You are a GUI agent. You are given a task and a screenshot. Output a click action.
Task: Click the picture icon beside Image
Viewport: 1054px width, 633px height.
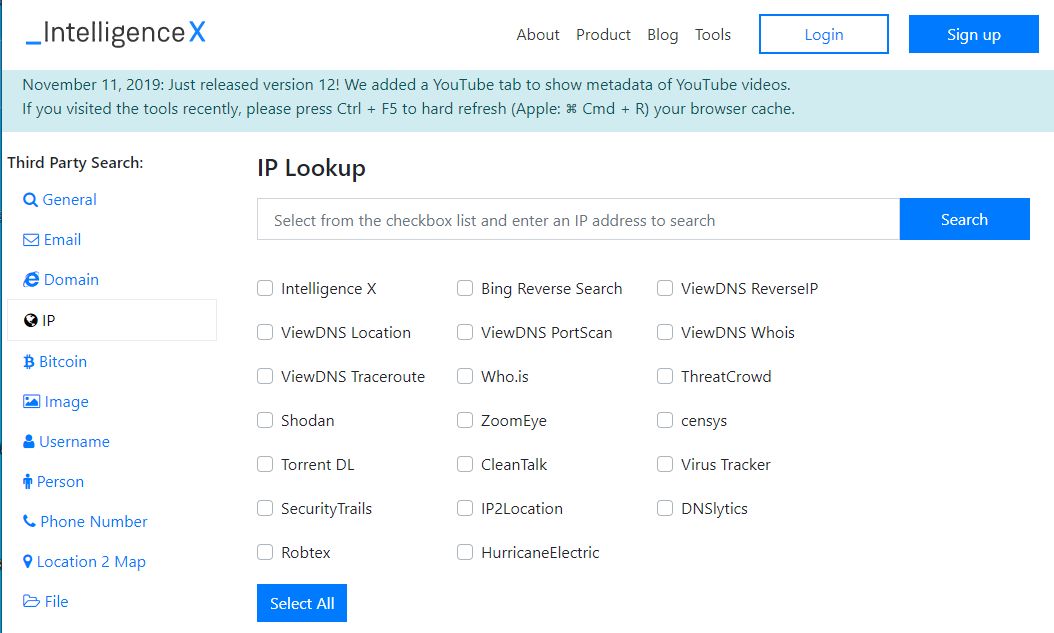pyautogui.click(x=31, y=402)
